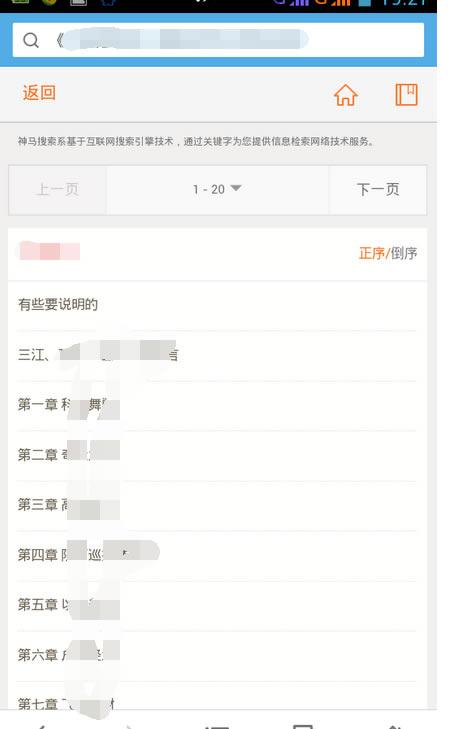Open chapter 有些要说明的
Screen dimensions: 459x729
coord(216,305)
